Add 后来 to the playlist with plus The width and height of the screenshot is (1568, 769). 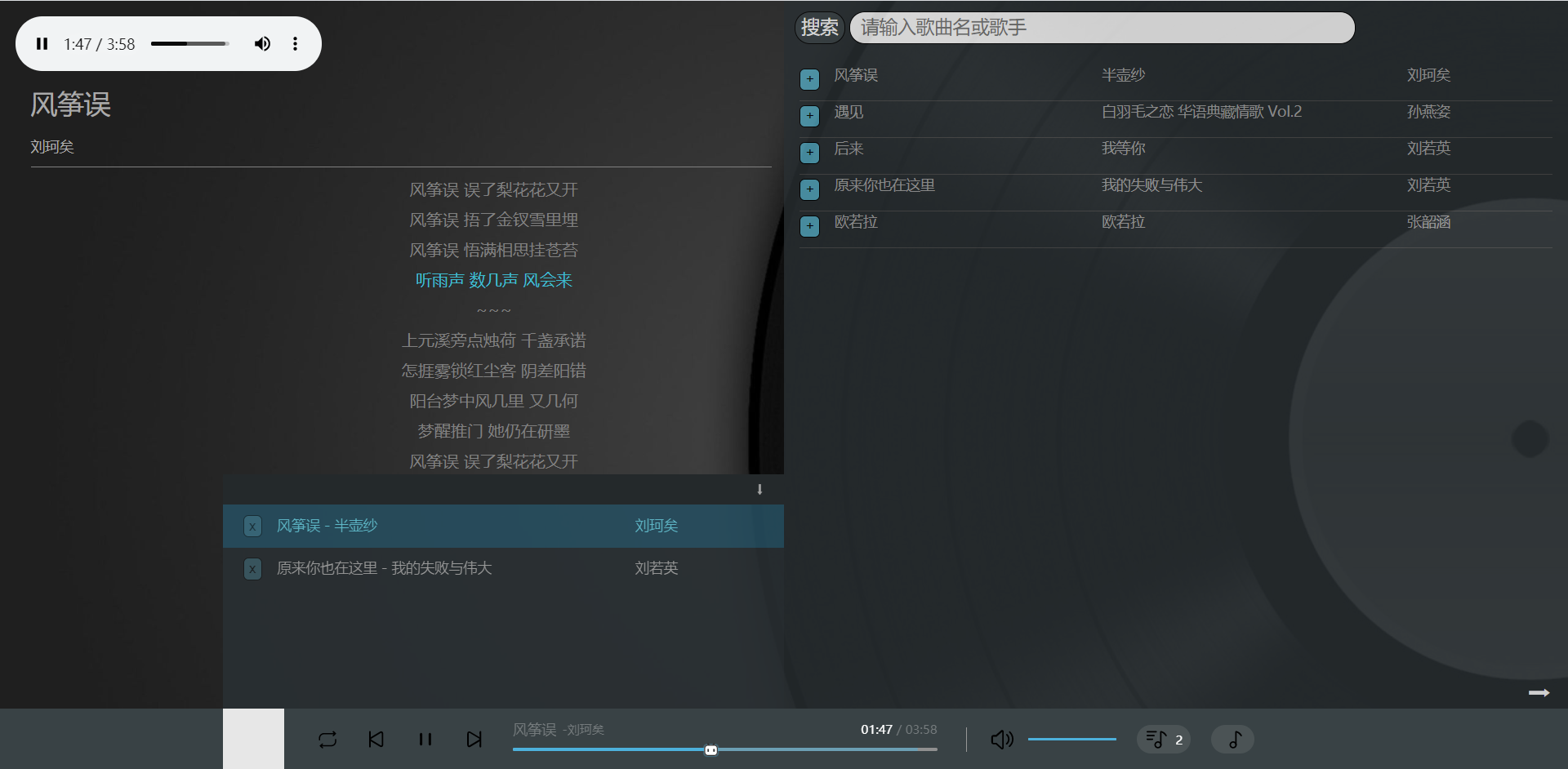(x=809, y=153)
